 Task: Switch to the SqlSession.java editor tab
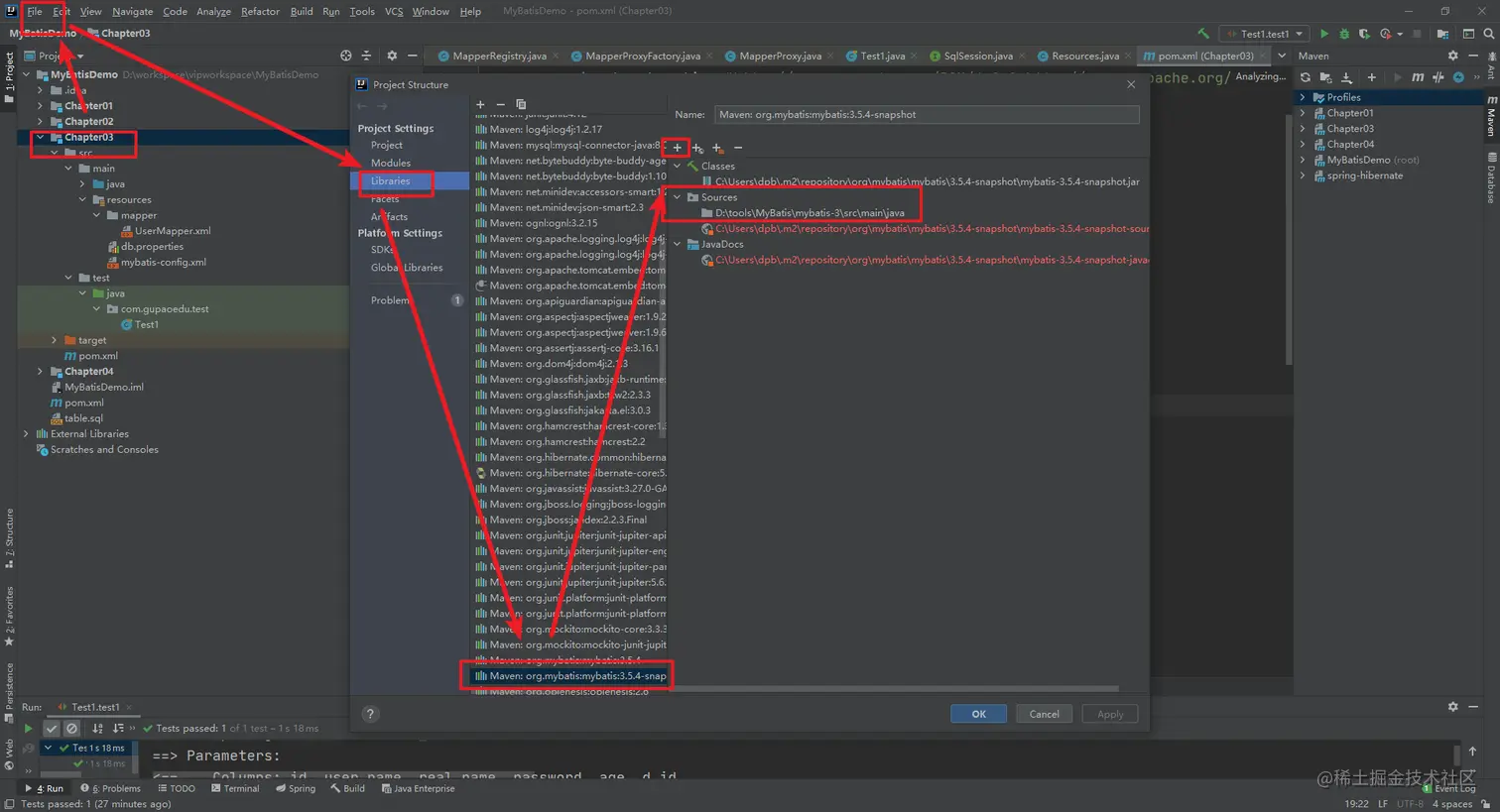point(977,56)
